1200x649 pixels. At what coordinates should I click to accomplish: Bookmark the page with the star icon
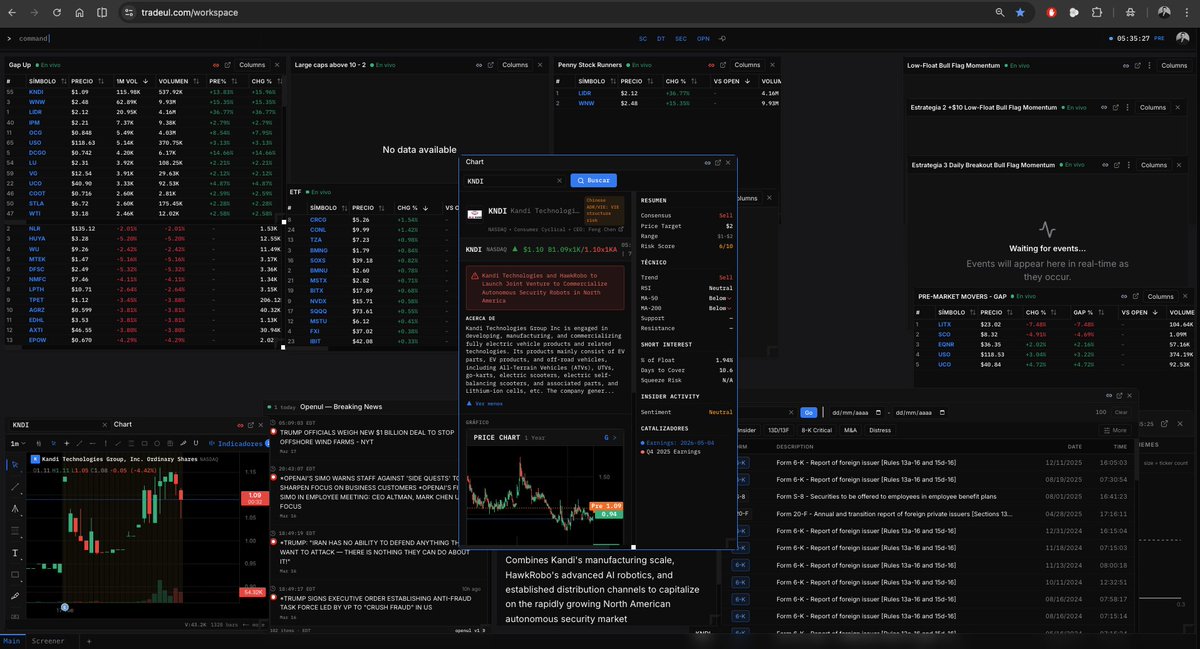point(1020,12)
